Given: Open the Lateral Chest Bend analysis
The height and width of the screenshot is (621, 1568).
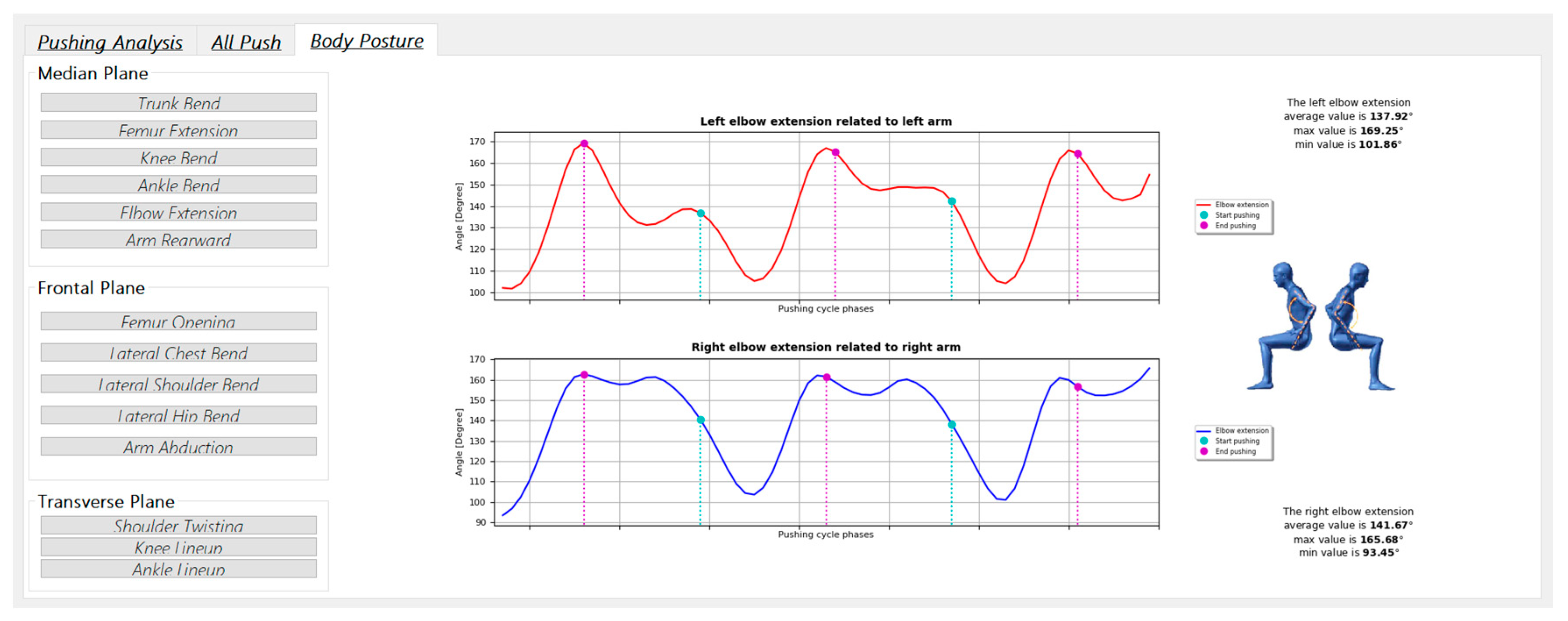Looking at the screenshot, I should pyautogui.click(x=178, y=352).
